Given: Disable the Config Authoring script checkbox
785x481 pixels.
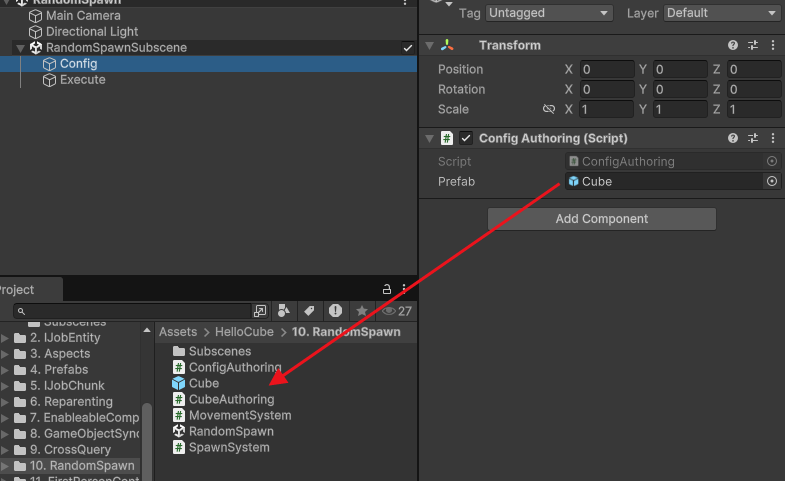Looking at the screenshot, I should point(466,138).
